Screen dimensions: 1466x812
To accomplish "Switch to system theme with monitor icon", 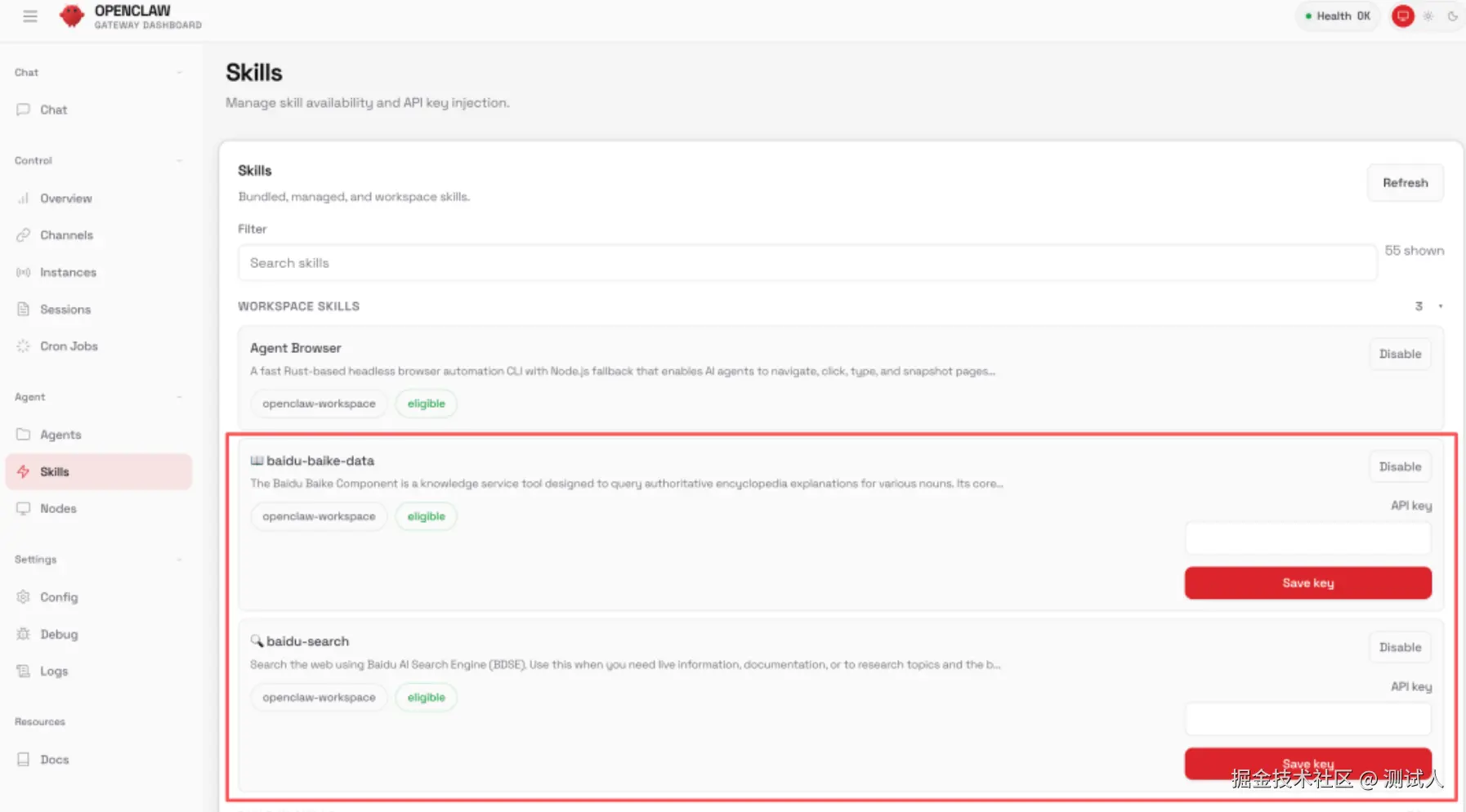I will pyautogui.click(x=1403, y=16).
